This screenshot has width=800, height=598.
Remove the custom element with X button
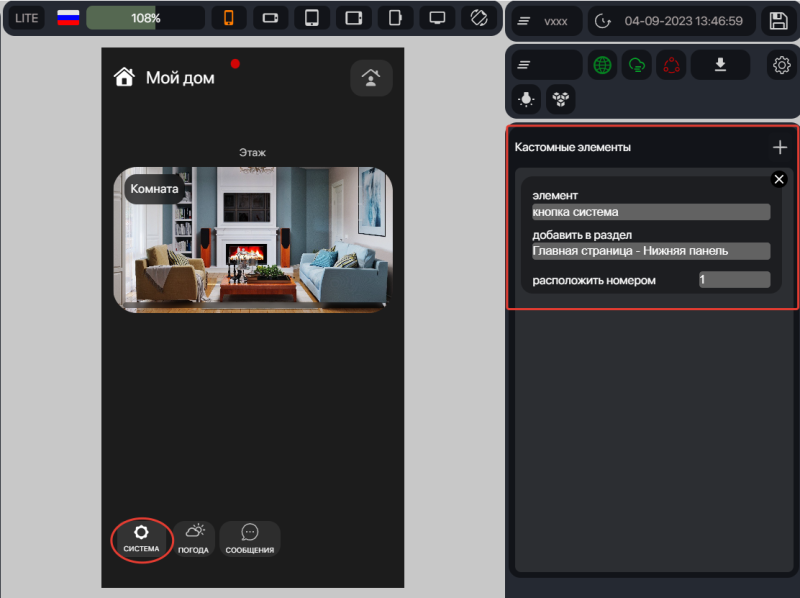(779, 180)
